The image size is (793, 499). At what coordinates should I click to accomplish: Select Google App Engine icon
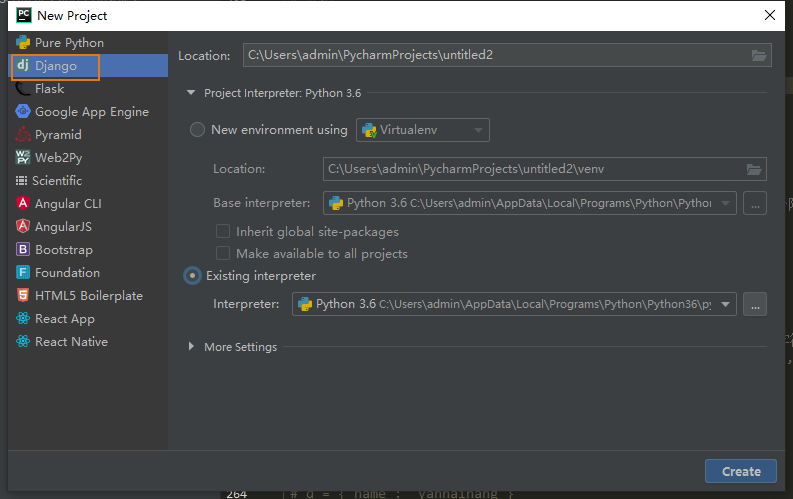click(23, 111)
